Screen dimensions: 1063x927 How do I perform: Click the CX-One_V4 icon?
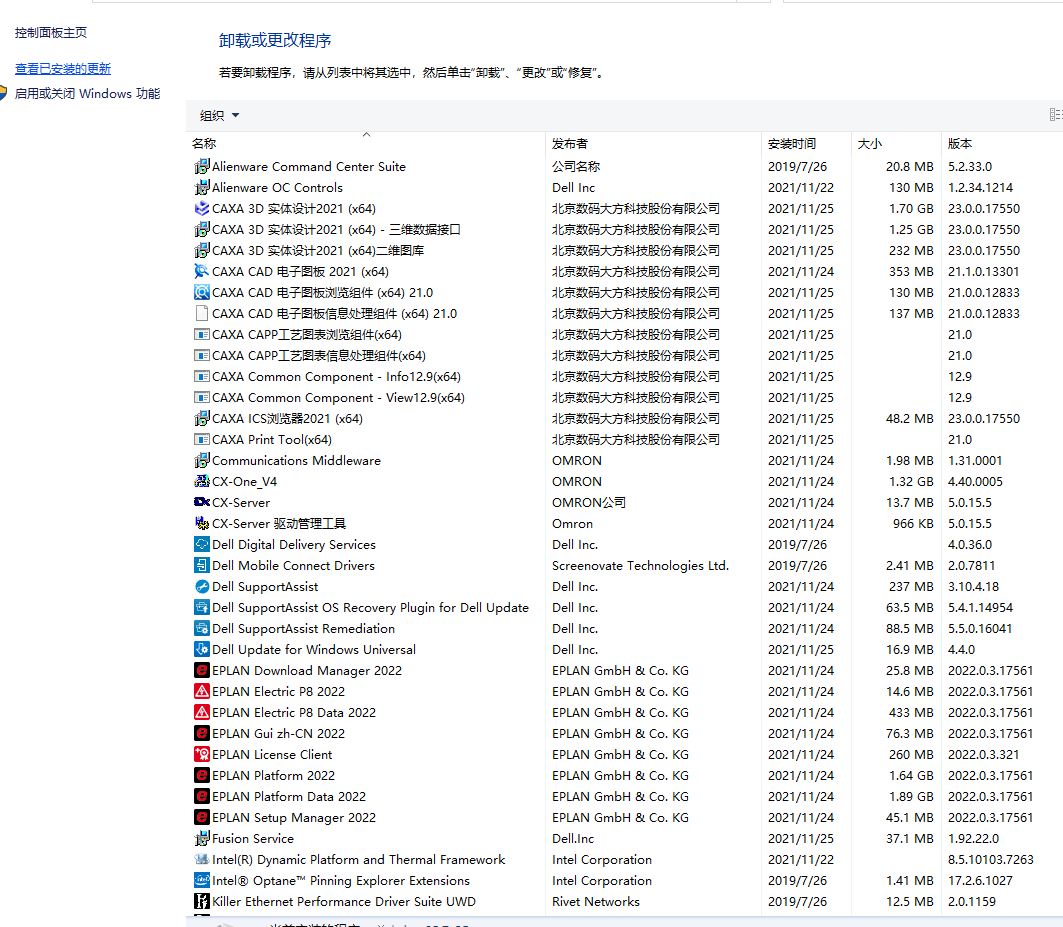201,481
